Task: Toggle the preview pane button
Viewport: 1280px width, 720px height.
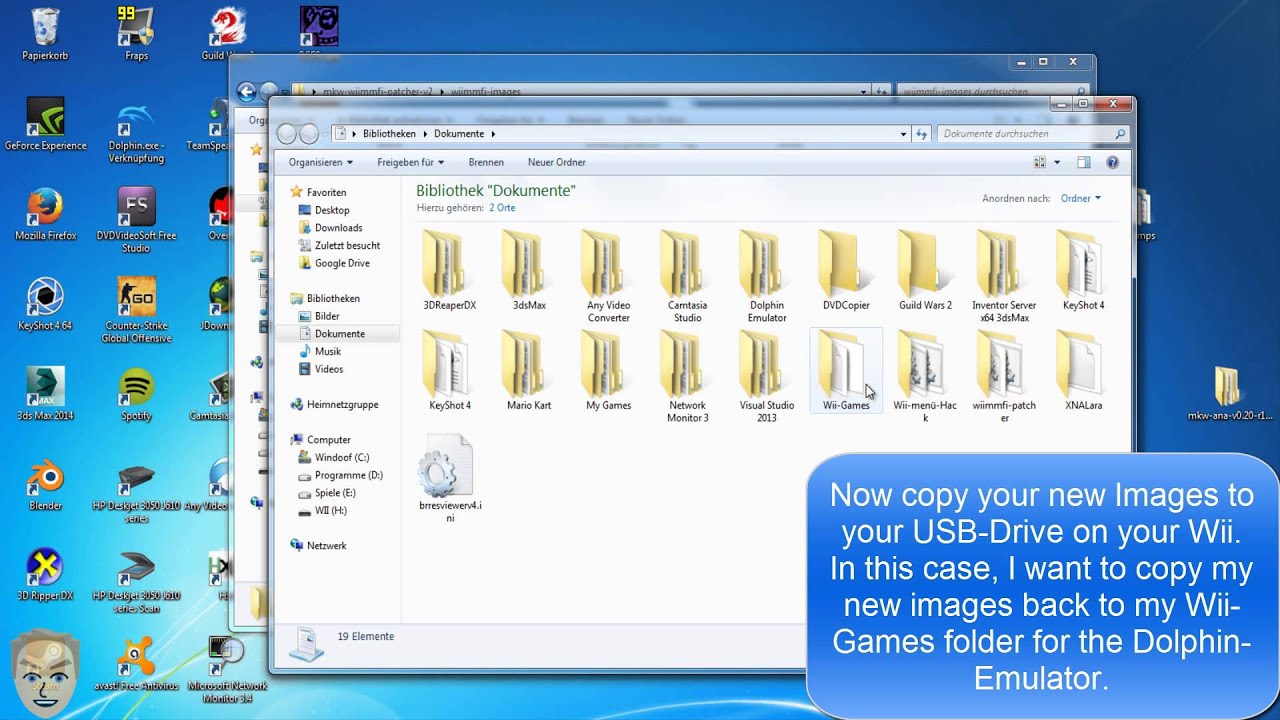Action: click(1083, 162)
